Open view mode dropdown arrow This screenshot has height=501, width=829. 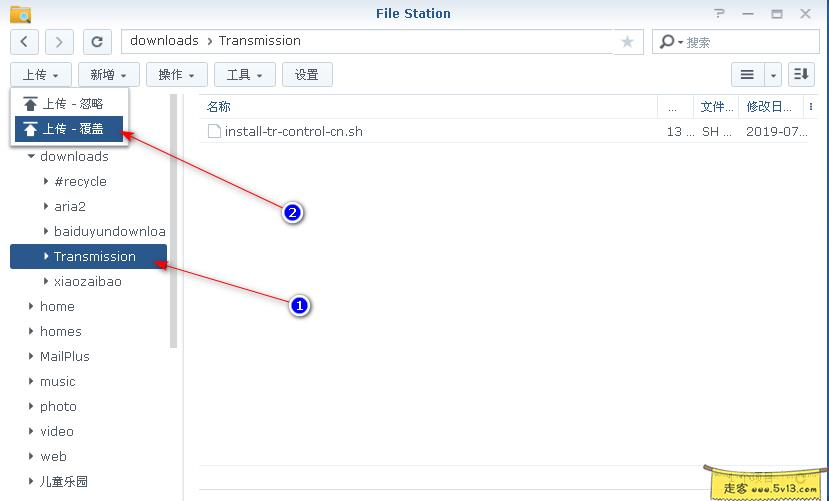click(773, 75)
